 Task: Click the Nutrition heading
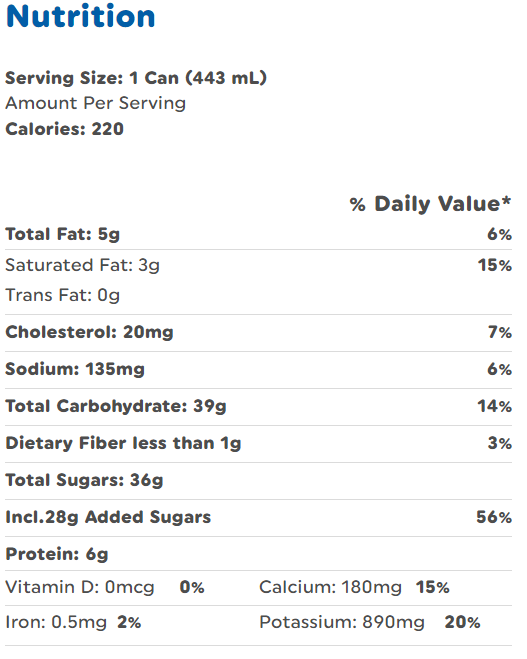81,16
